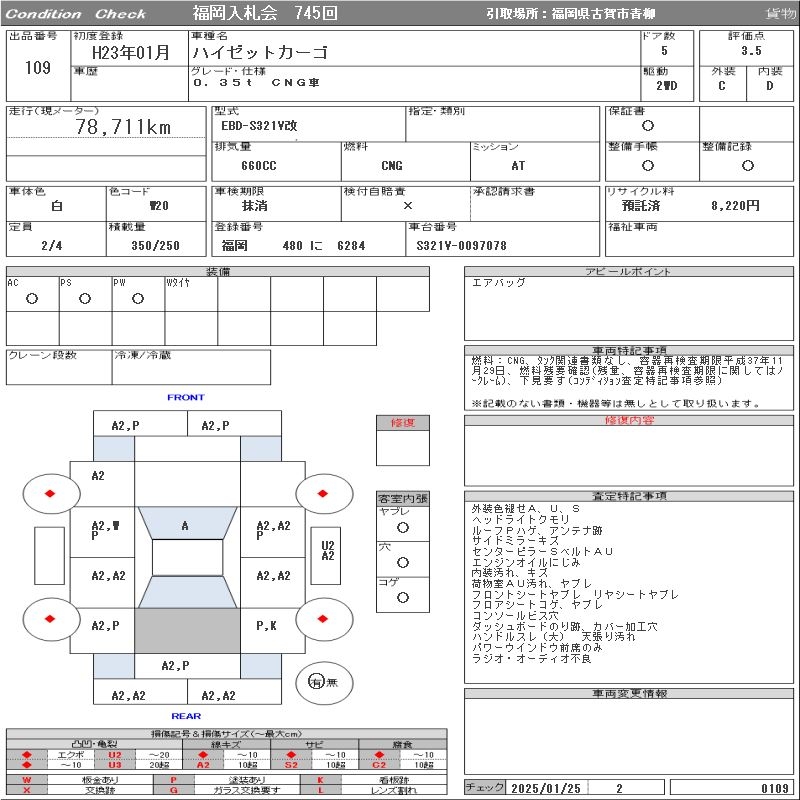Click the red L lens-crack legend code
Image resolution: width=800 pixels, height=800 pixels.
[x=321, y=789]
